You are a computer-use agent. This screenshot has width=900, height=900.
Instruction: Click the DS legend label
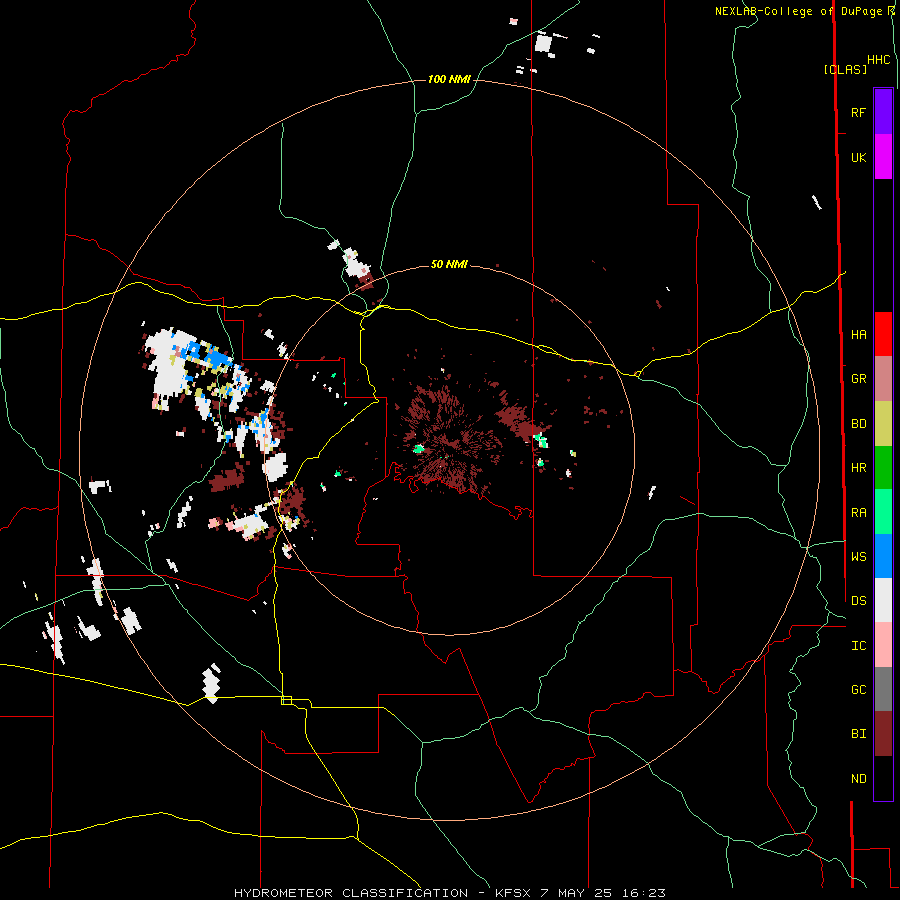click(858, 601)
